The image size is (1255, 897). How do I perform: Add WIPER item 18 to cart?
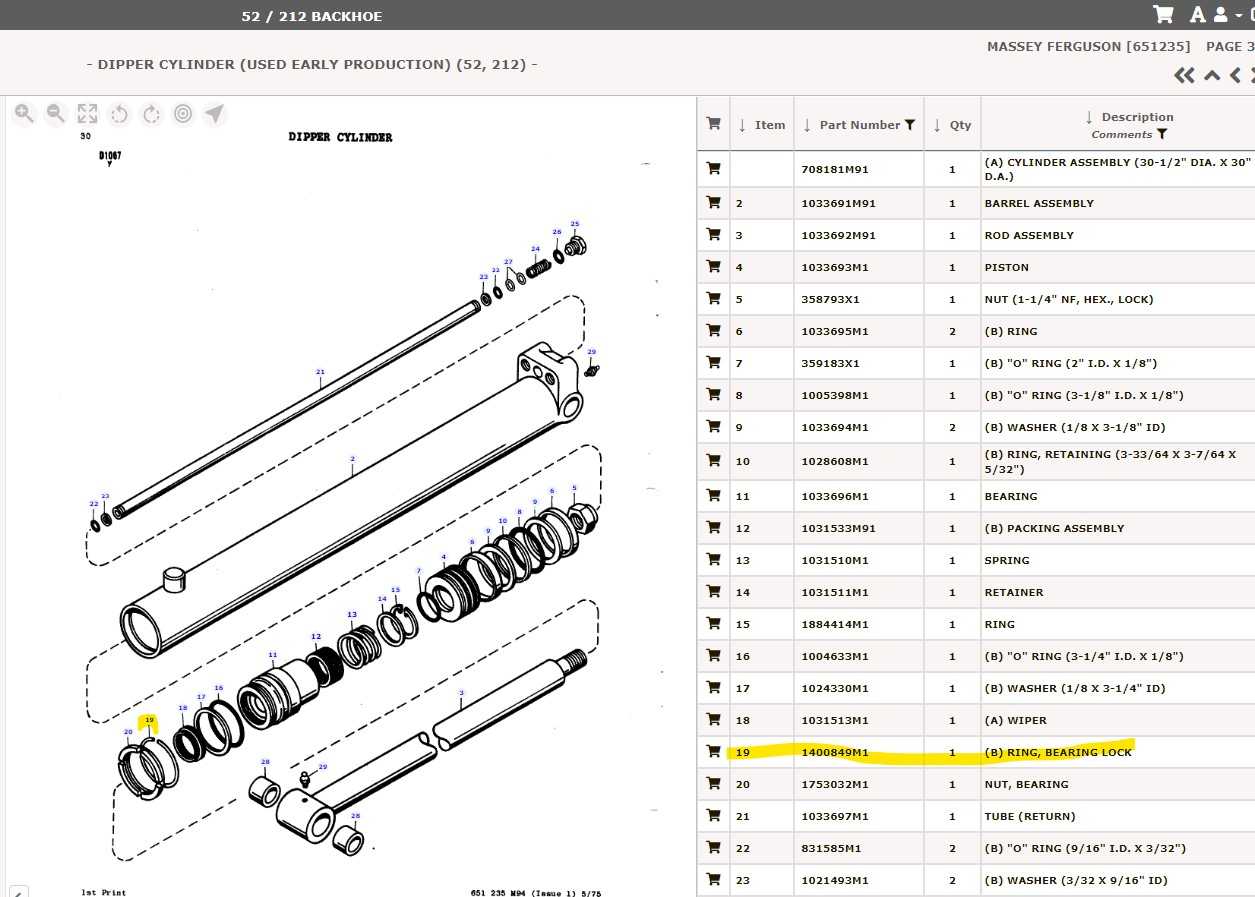tap(713, 720)
